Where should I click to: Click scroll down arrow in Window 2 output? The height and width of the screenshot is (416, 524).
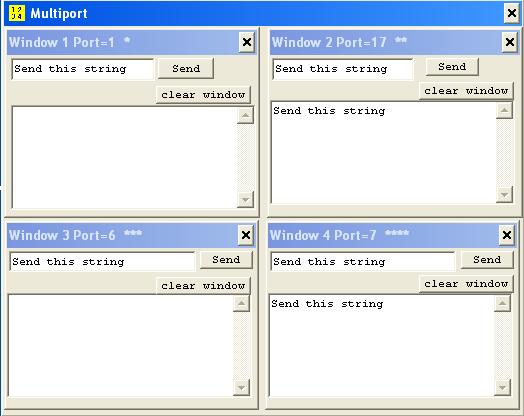(x=504, y=194)
